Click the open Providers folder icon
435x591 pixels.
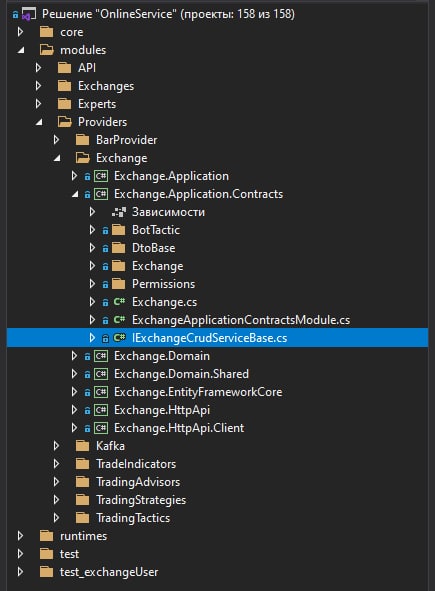[65, 122]
